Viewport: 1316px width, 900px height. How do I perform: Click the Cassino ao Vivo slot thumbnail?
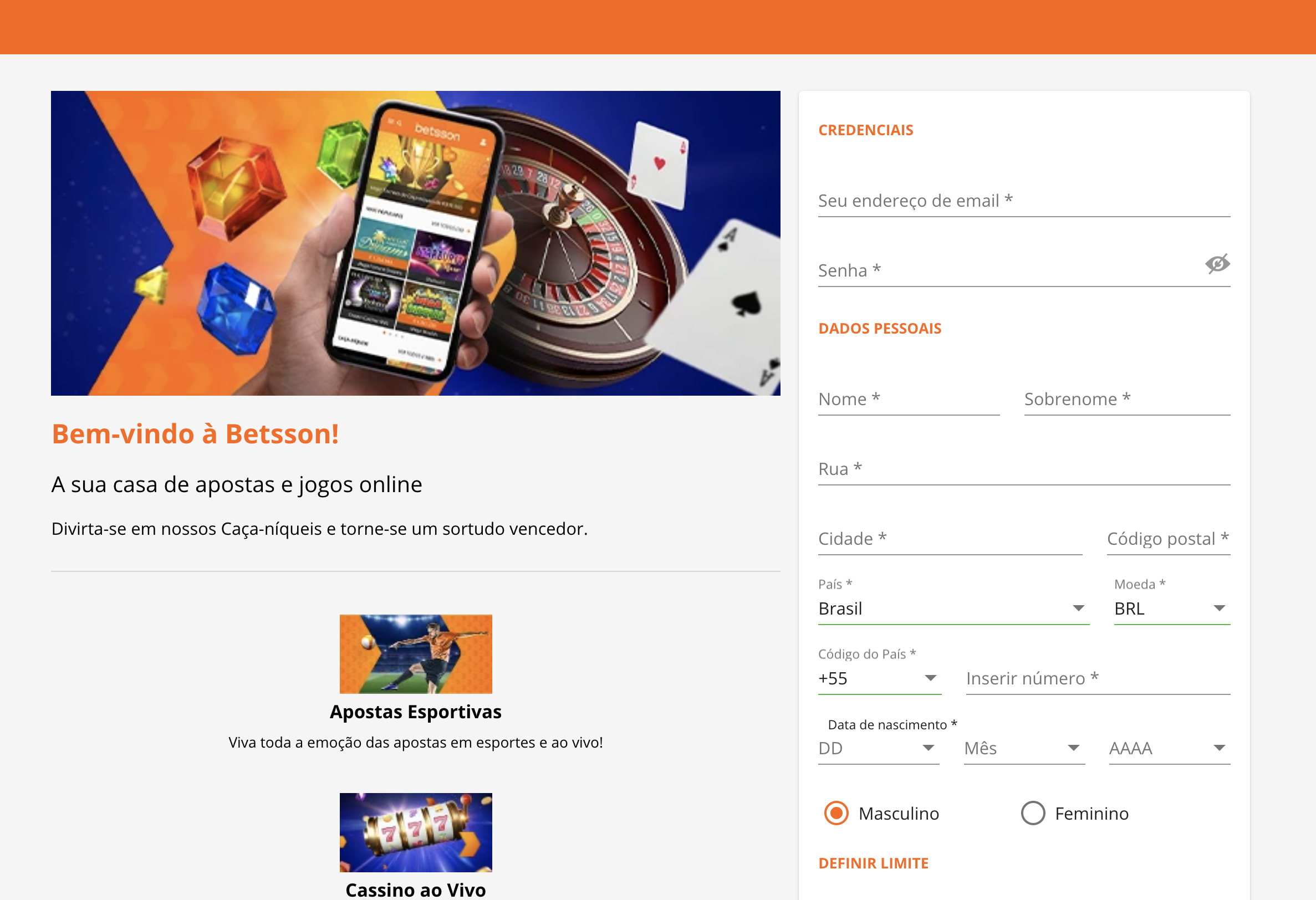pos(416,832)
